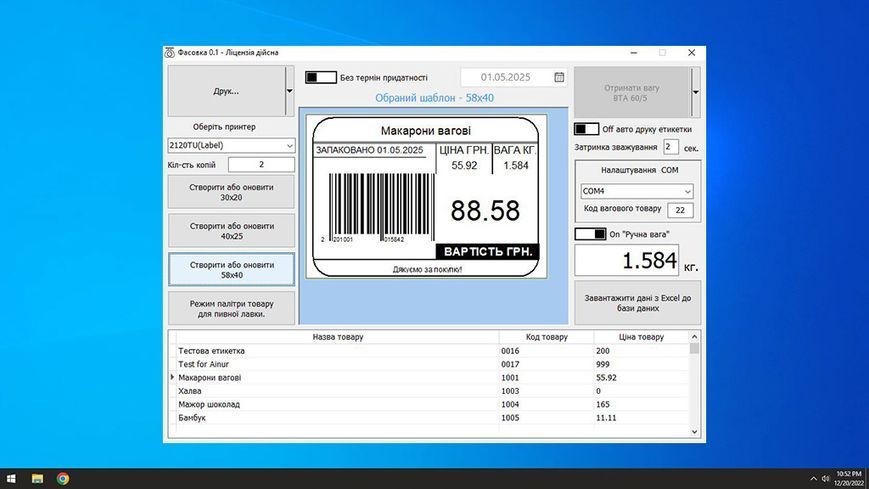This screenshot has height=489, width=869.
Task: Open Windows Start menu
Action: pyautogui.click(x=11, y=478)
